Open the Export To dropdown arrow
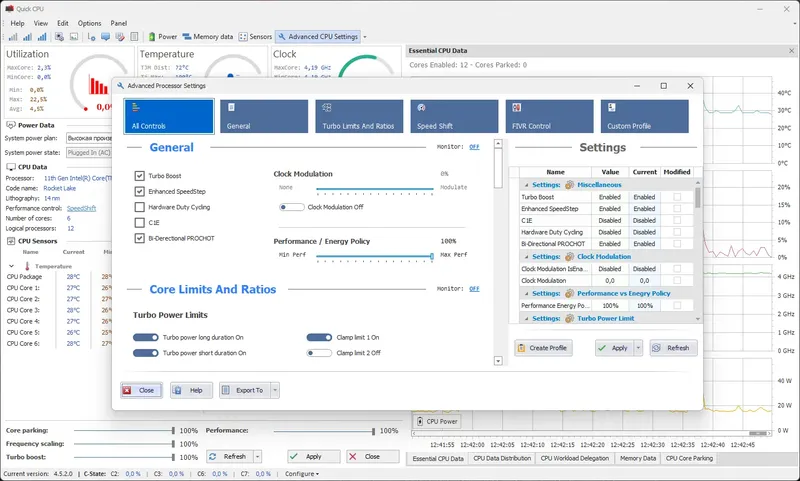This screenshot has height=481, width=800. 275,390
